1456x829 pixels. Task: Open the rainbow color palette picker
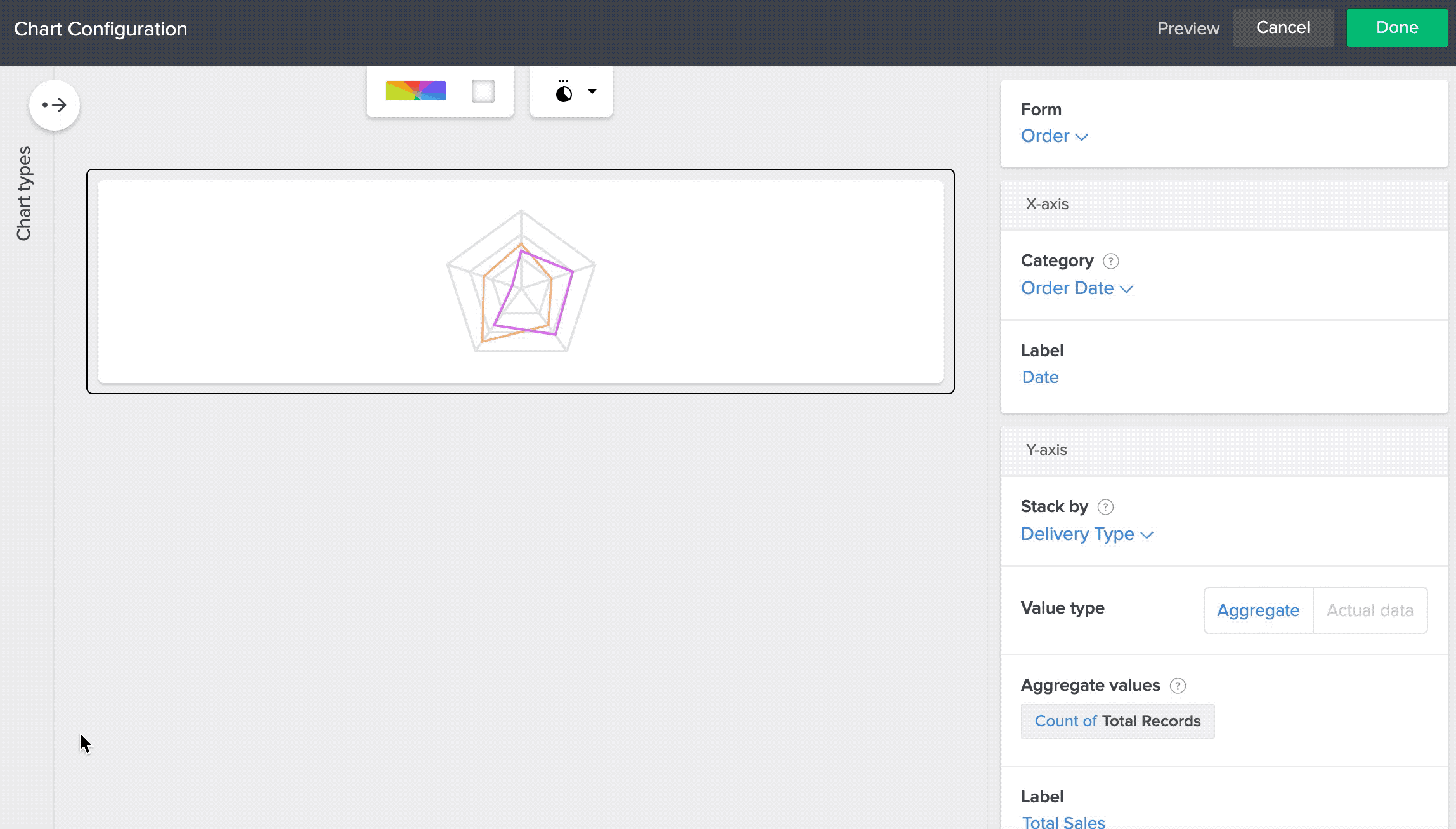[x=415, y=91]
